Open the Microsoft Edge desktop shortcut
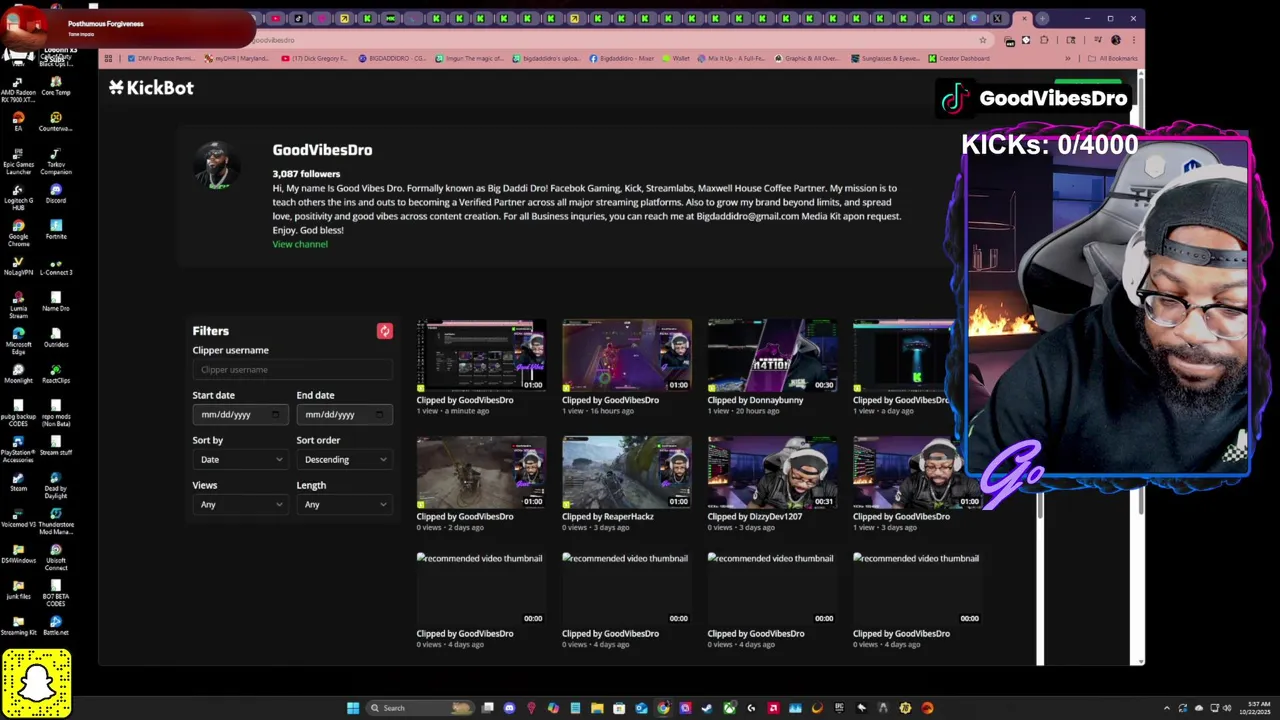This screenshot has height=720, width=1280. click(18, 341)
